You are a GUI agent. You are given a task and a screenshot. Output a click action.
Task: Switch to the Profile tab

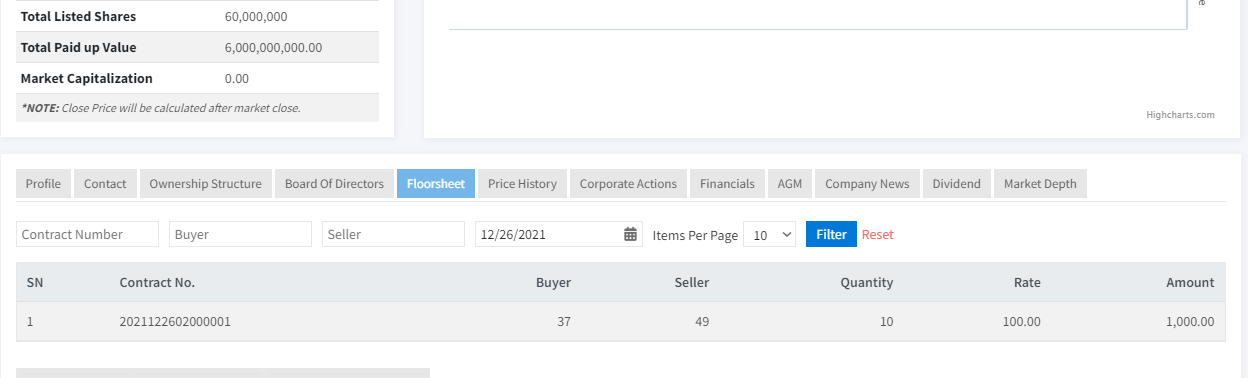(43, 184)
